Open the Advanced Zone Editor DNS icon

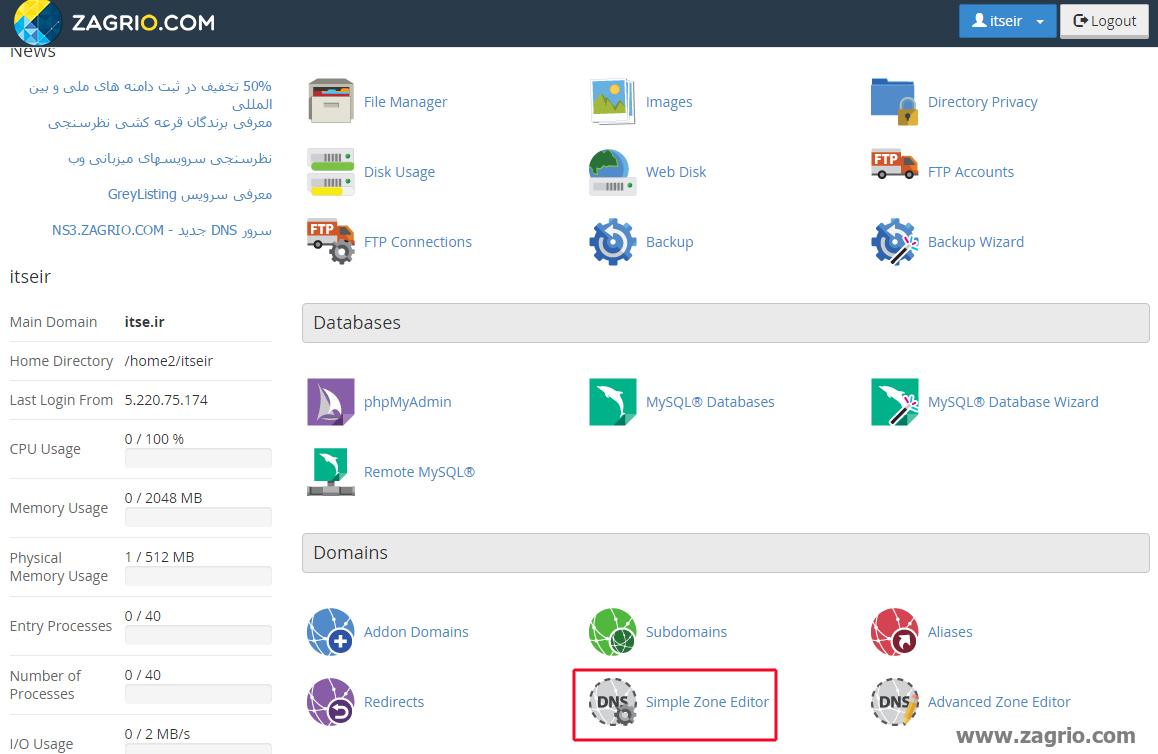tap(894, 702)
